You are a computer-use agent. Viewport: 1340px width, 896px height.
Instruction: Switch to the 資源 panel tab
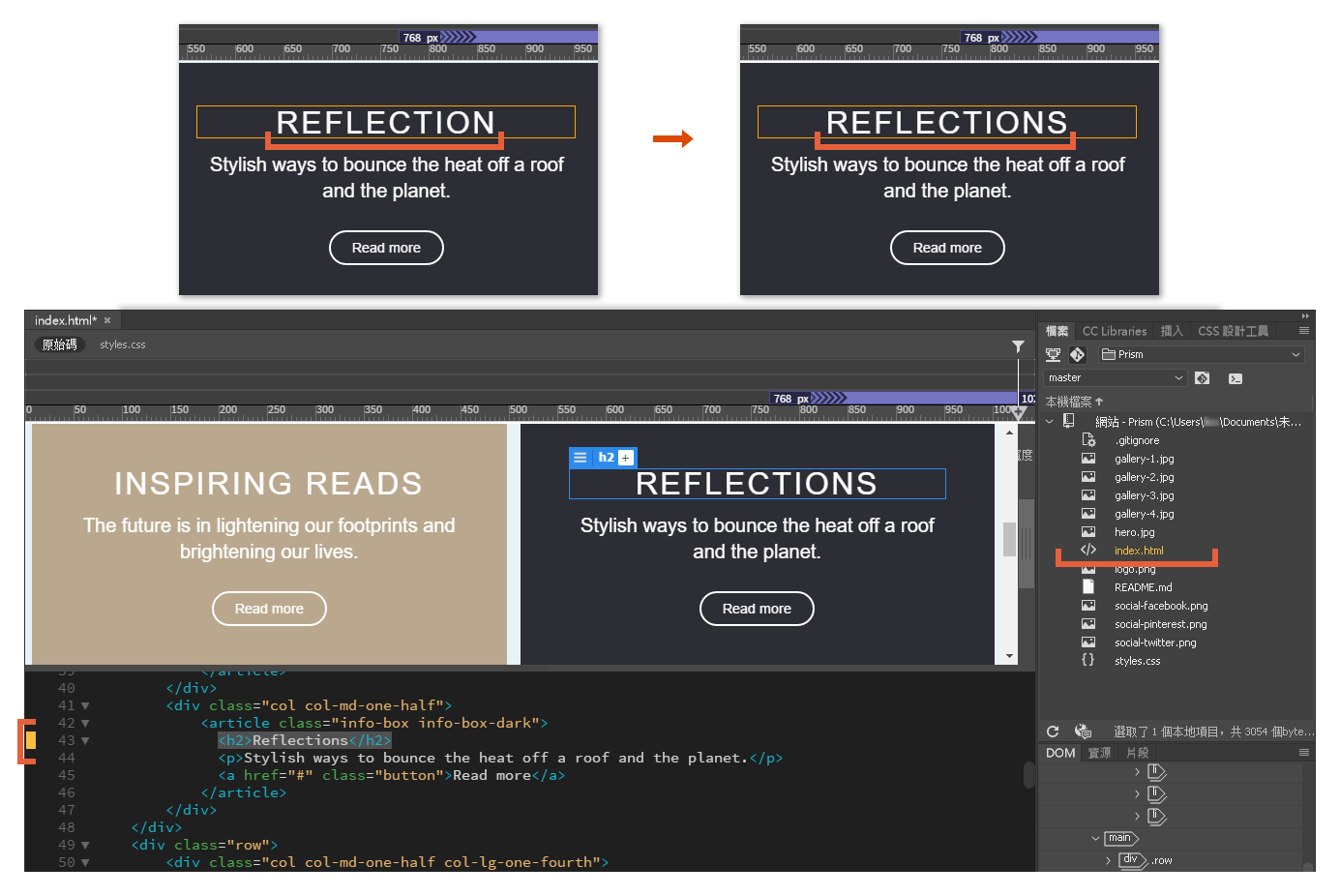click(1099, 753)
